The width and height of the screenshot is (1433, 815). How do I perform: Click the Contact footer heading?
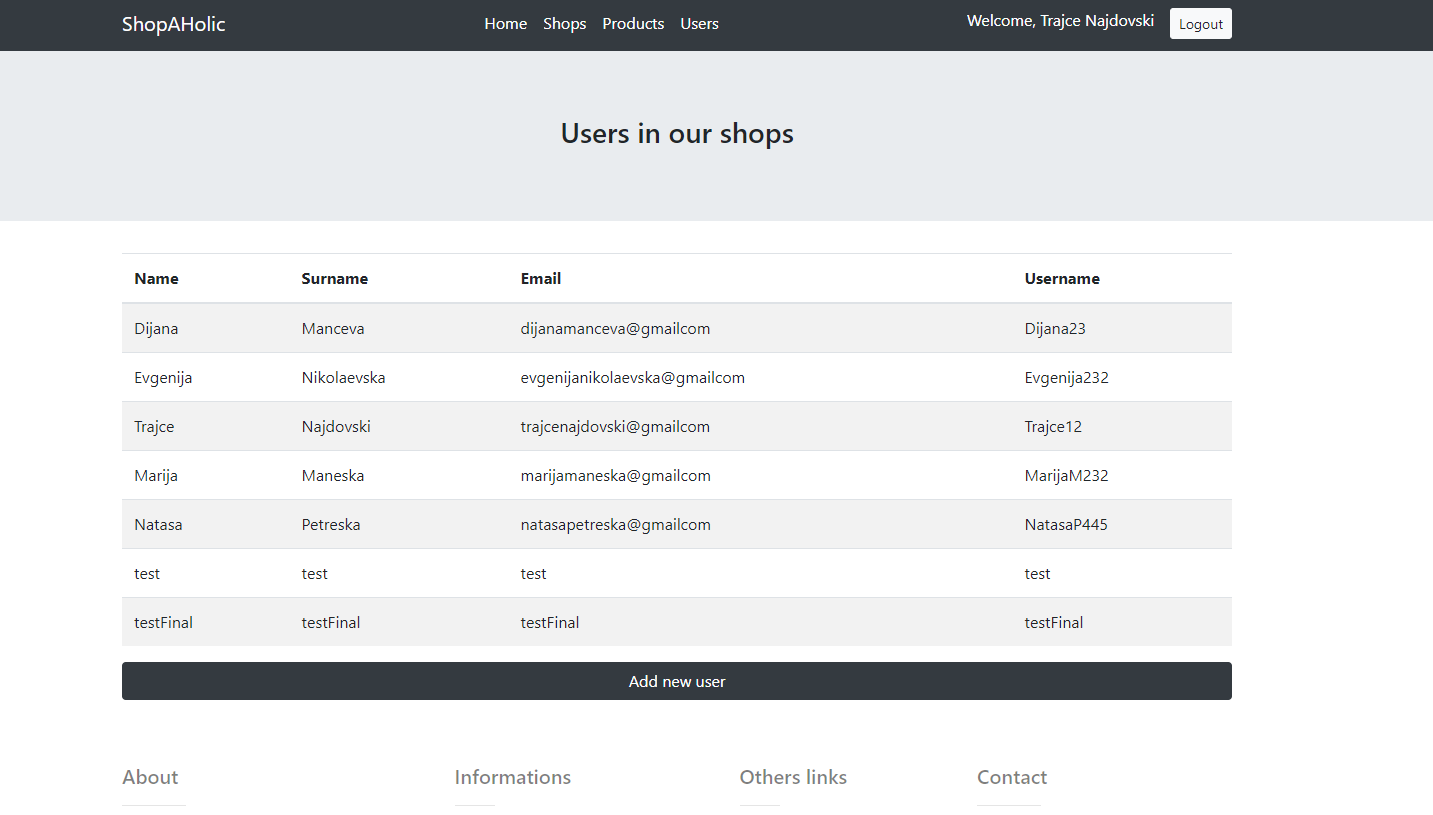pos(1011,777)
